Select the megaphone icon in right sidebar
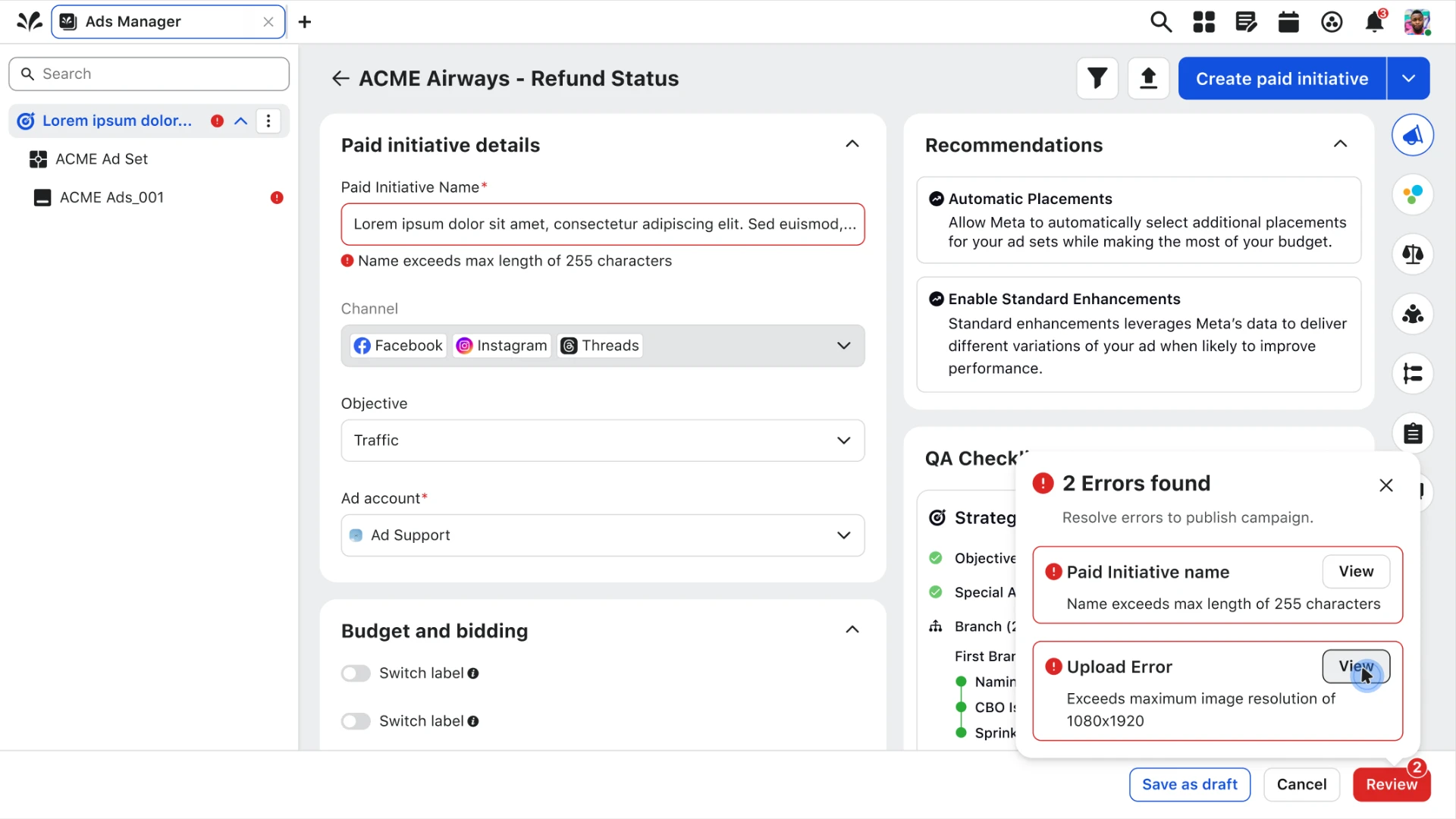The height and width of the screenshot is (819, 1456). pos(1413,135)
